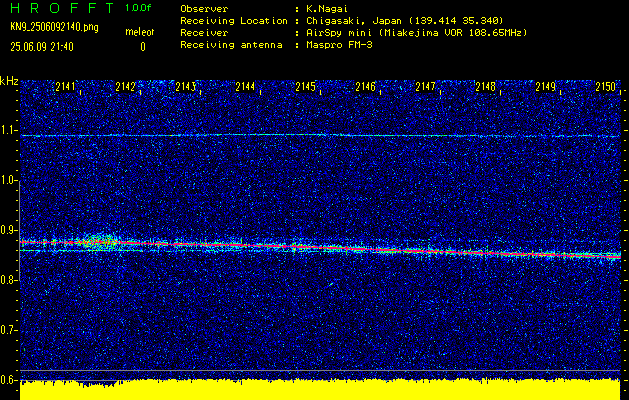Click the time marker 2145
Screen dimensions: 629x400
pyautogui.click(x=305, y=87)
